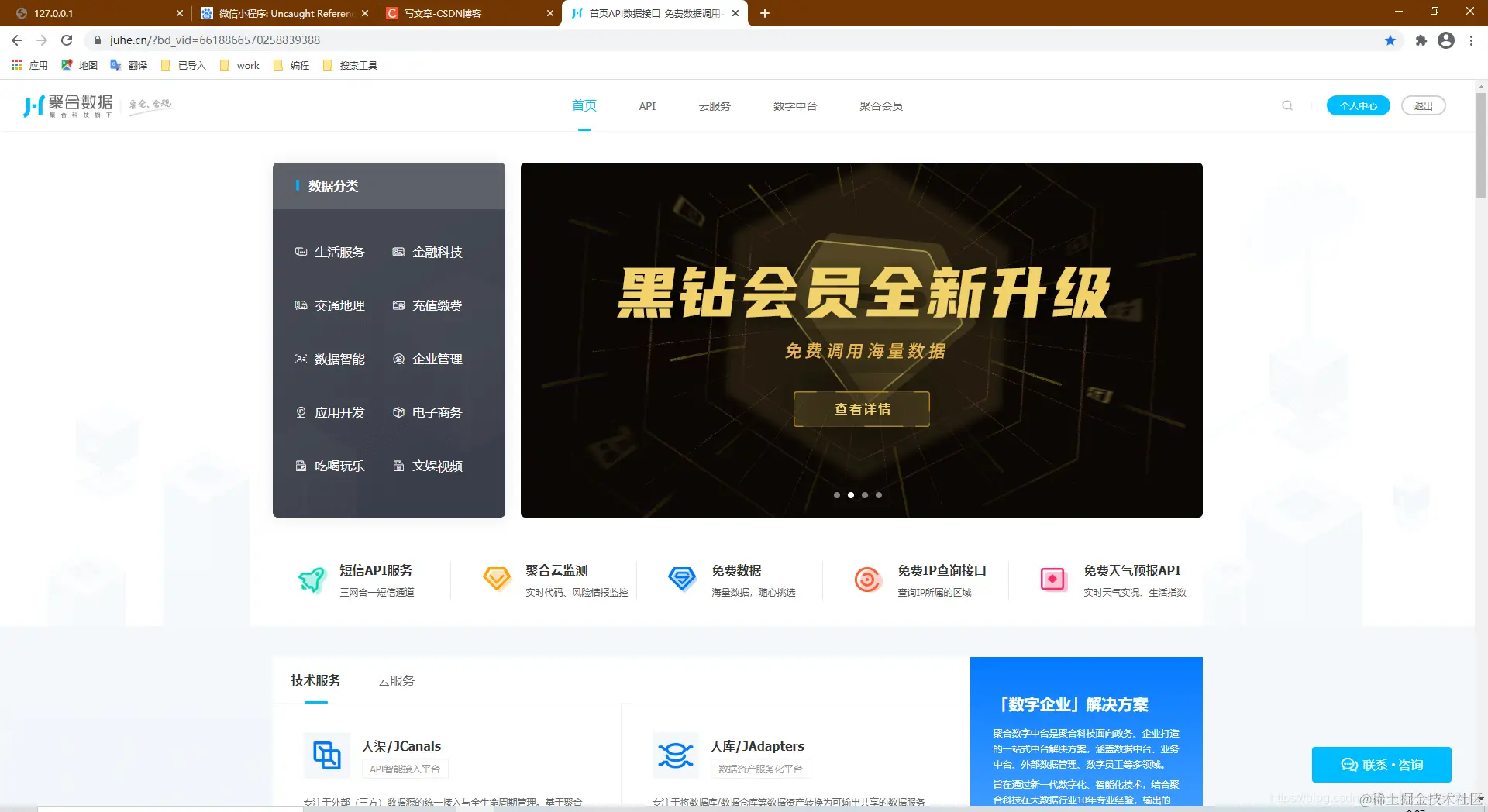
Task: Open the 云服务 navigation item
Action: pyautogui.click(x=715, y=106)
